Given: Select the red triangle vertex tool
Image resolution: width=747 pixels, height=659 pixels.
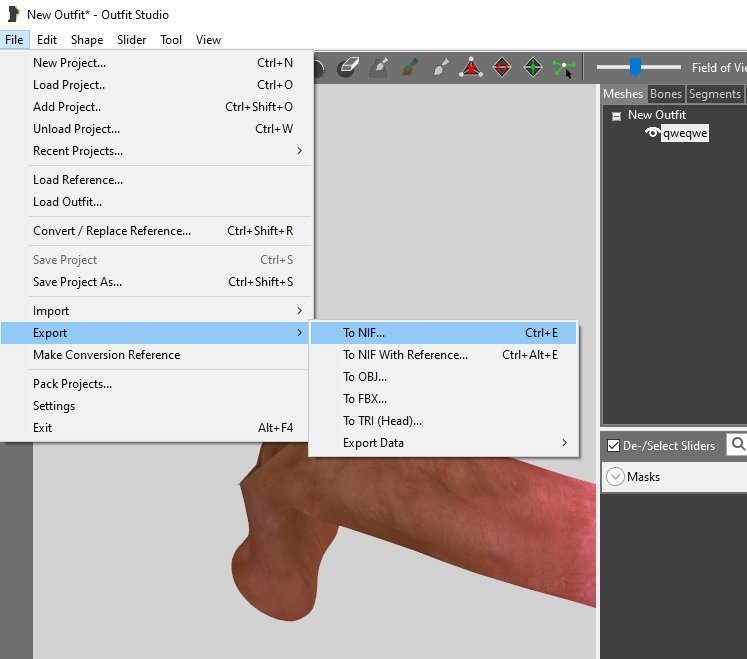Looking at the screenshot, I should point(471,68).
